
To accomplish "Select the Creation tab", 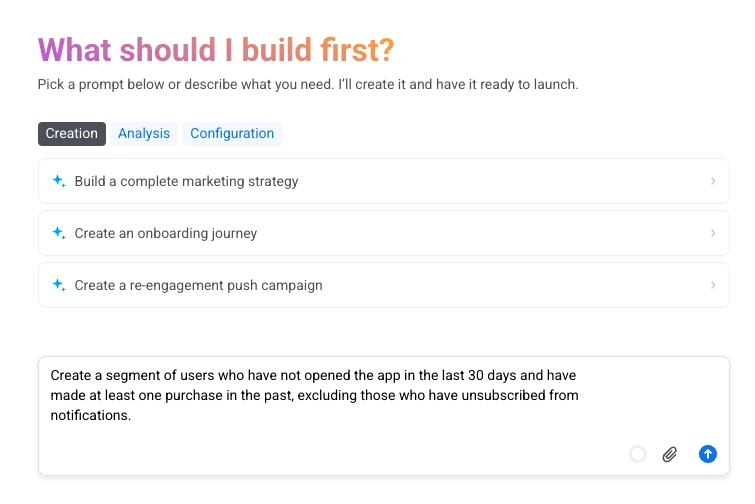I will point(72,133).
